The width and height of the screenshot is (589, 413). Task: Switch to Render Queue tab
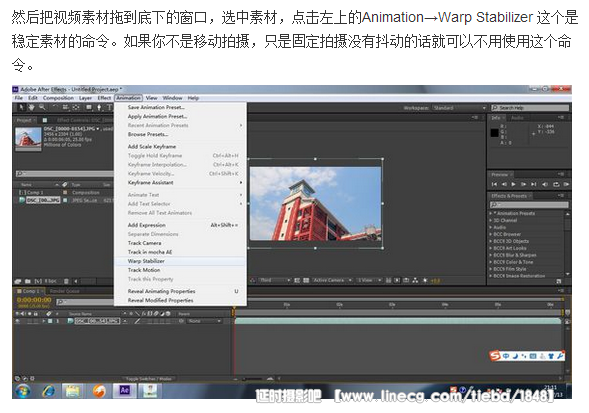64,291
